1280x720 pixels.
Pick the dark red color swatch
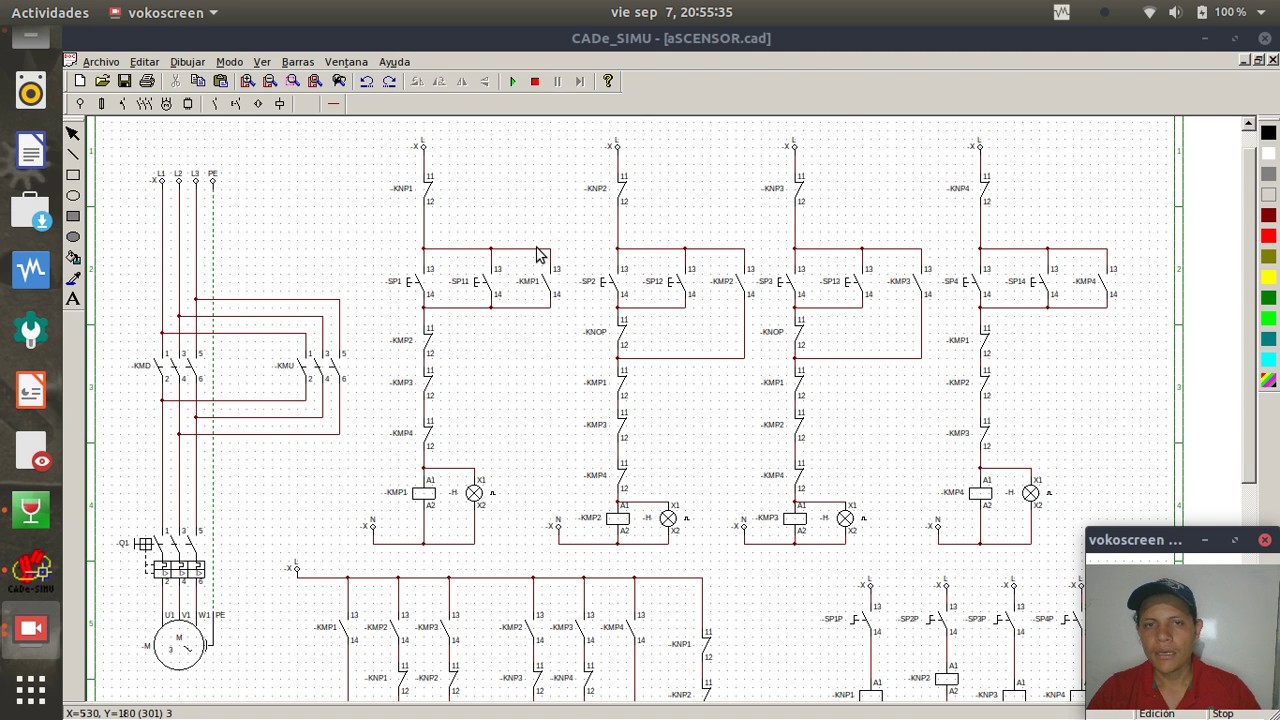[1268, 215]
